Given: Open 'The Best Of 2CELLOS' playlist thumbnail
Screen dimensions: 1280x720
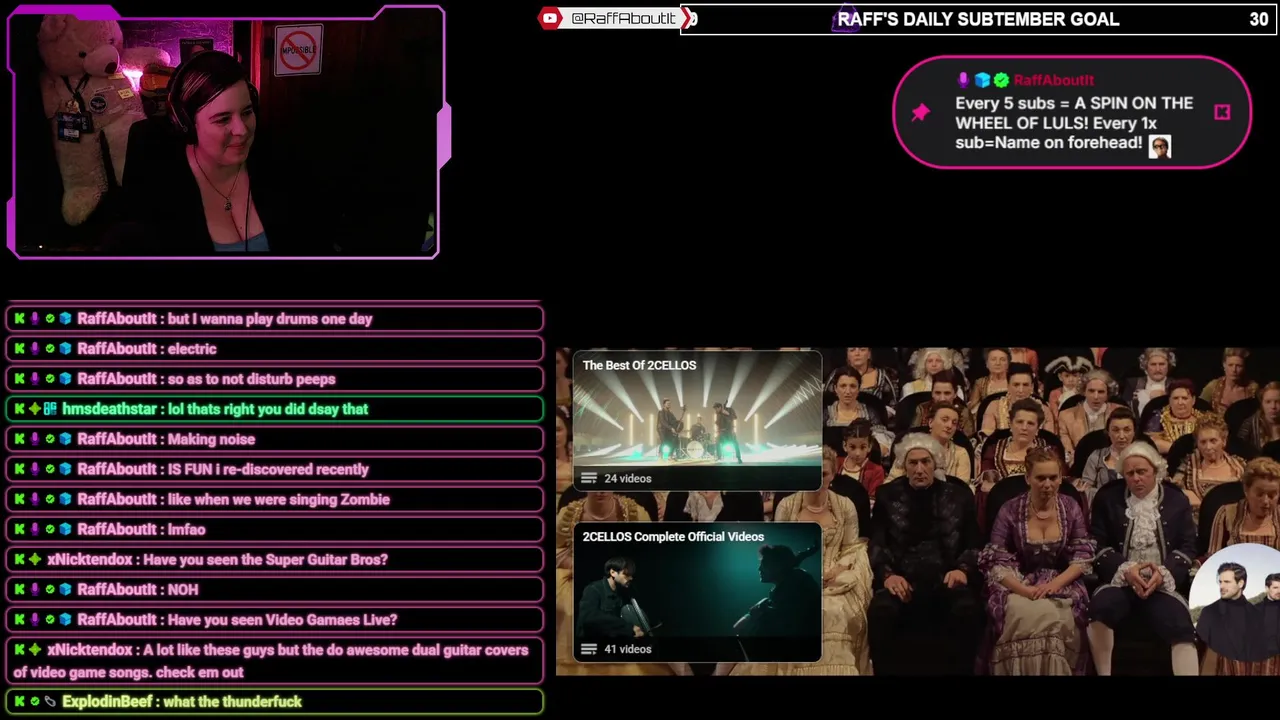Looking at the screenshot, I should click(697, 420).
